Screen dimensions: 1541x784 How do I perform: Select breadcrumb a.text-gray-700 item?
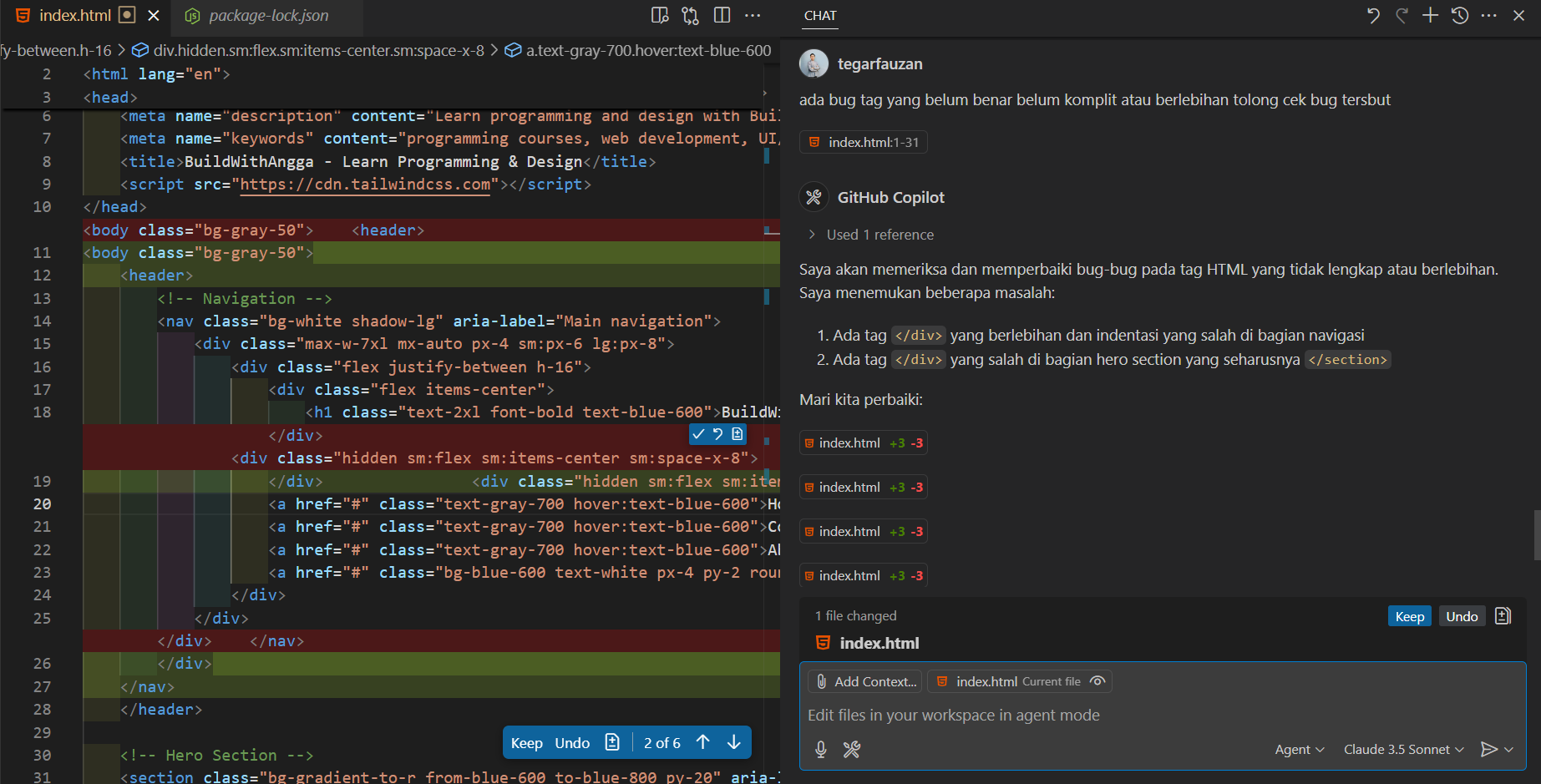pos(638,50)
